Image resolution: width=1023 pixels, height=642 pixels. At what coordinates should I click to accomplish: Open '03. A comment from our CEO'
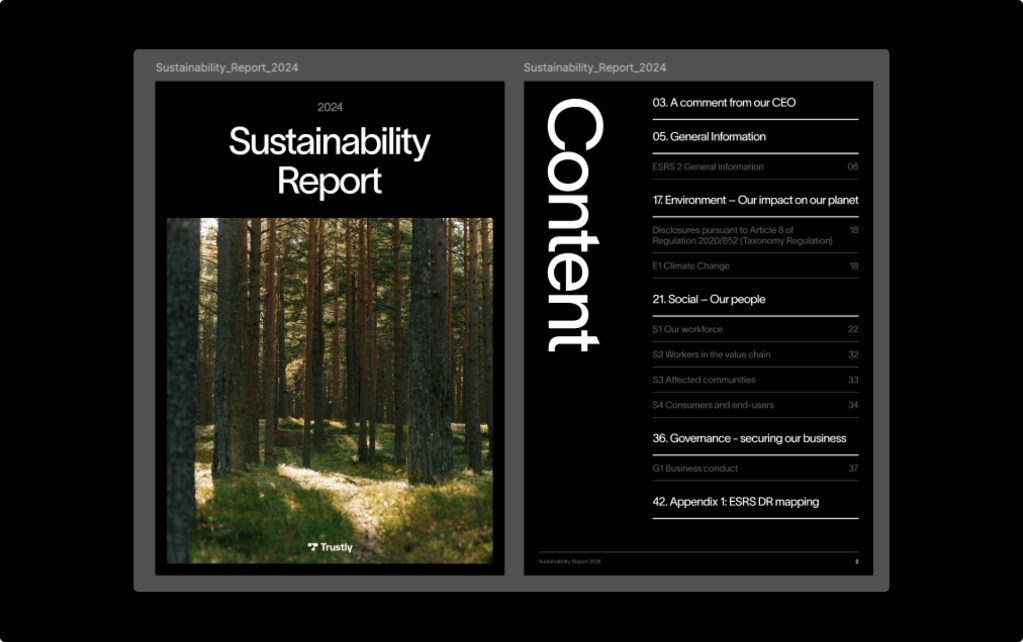(724, 102)
